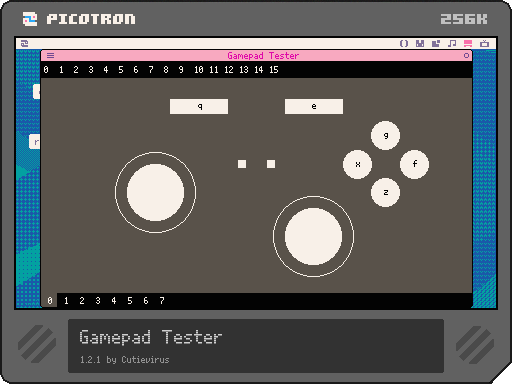Select player 7 in bottom row

tap(162, 301)
